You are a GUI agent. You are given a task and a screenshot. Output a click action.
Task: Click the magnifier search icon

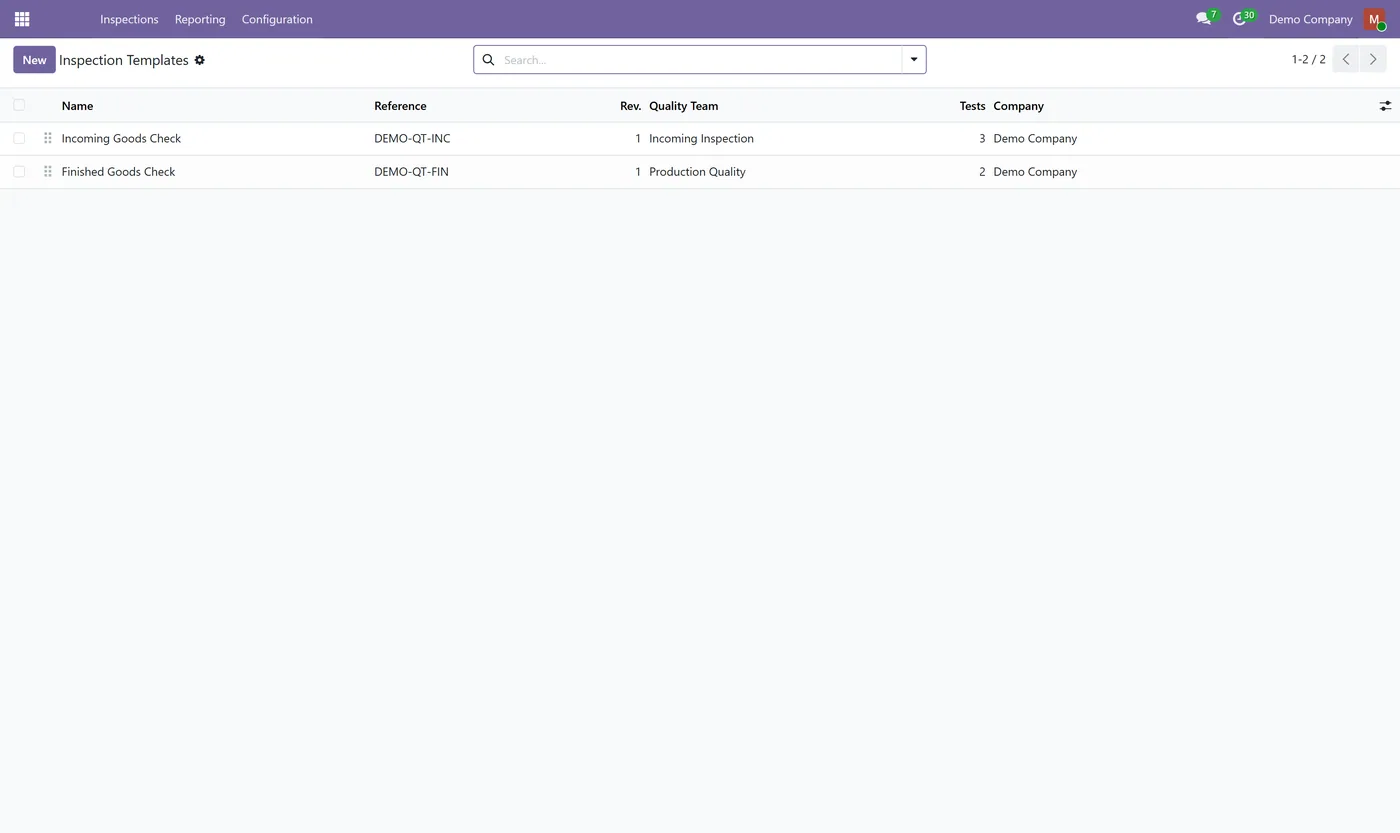(x=488, y=60)
